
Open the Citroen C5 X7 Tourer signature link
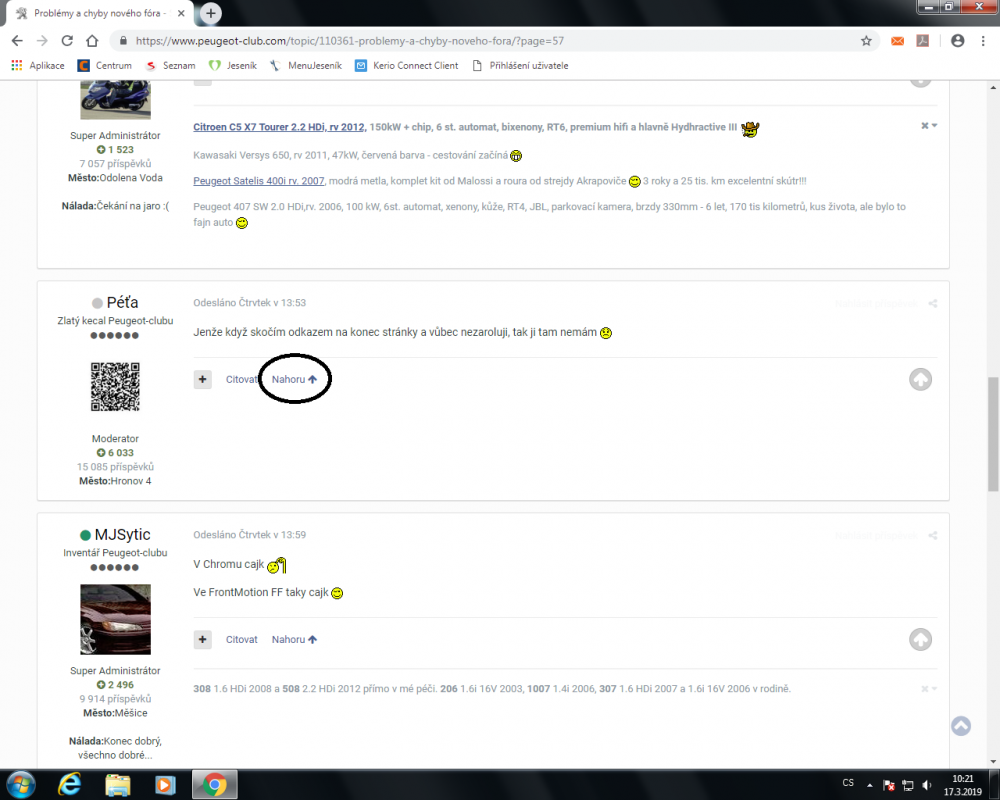279,127
